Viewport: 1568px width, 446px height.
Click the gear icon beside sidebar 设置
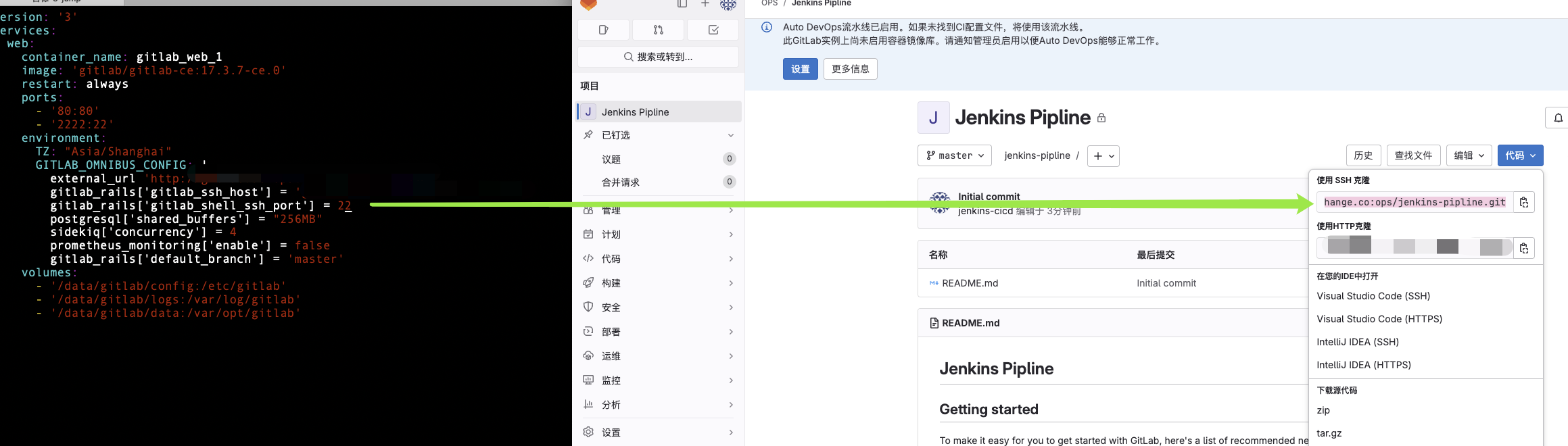(x=588, y=432)
